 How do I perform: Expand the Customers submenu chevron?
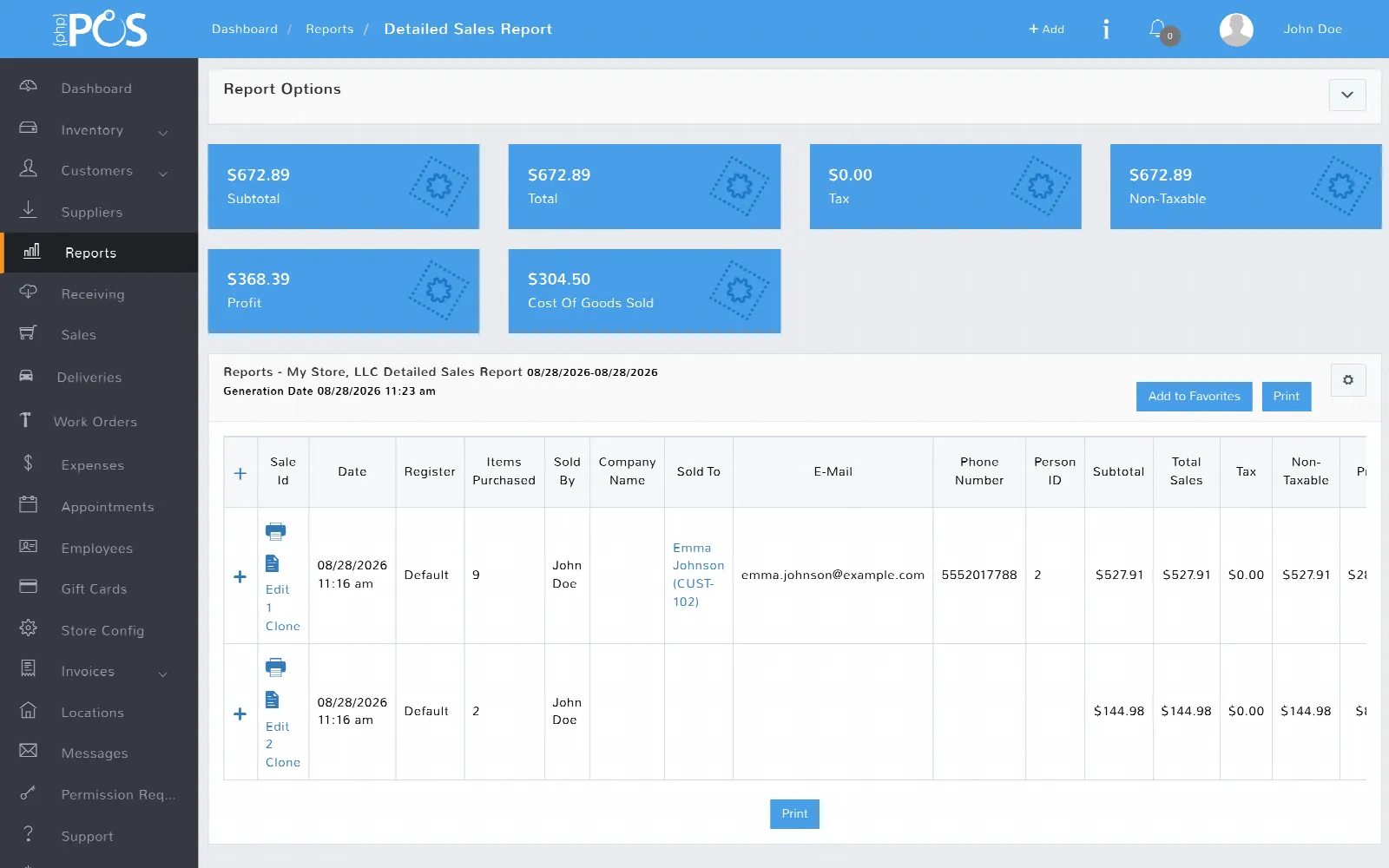tap(162, 174)
